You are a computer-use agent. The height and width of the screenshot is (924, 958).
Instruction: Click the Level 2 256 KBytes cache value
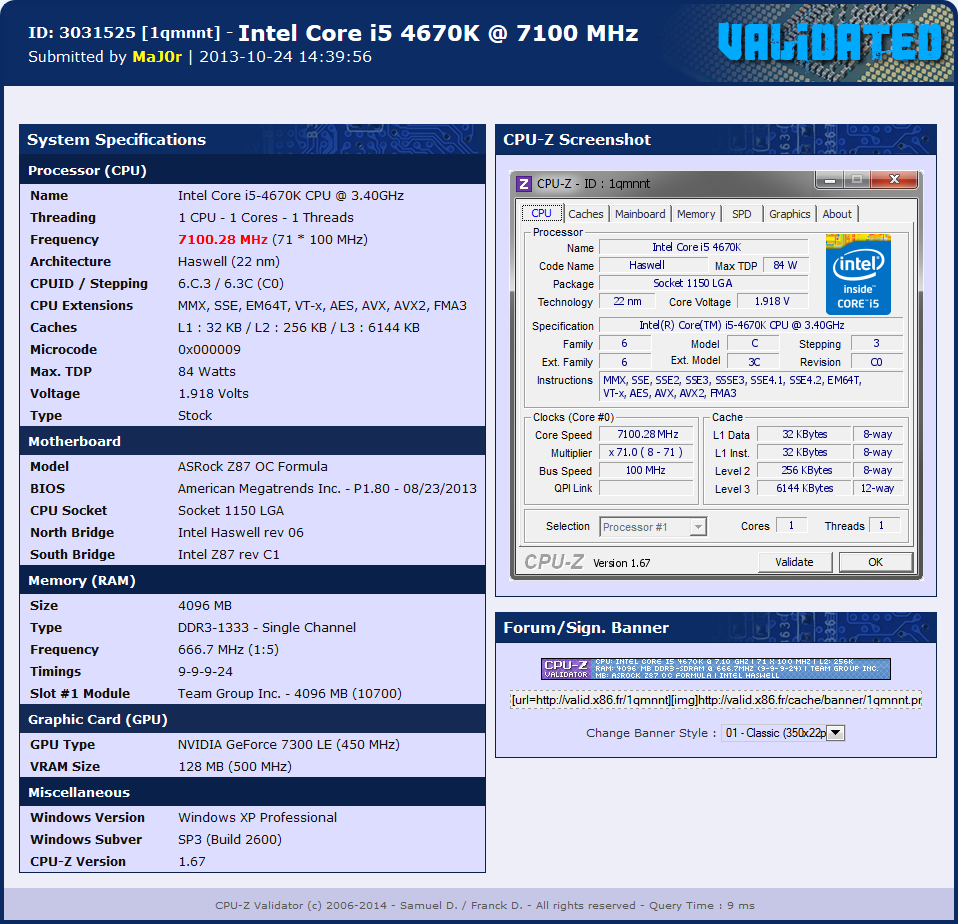[x=804, y=471]
